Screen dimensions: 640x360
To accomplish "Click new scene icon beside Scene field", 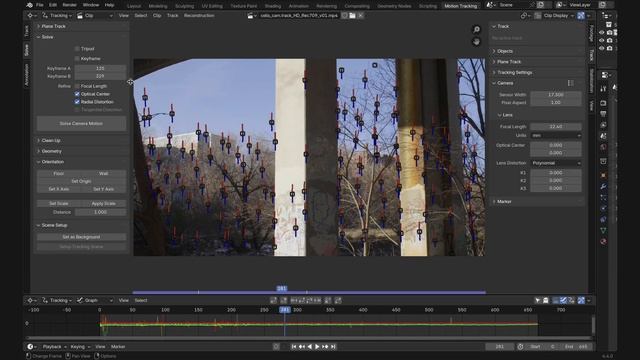I will pos(540,5).
